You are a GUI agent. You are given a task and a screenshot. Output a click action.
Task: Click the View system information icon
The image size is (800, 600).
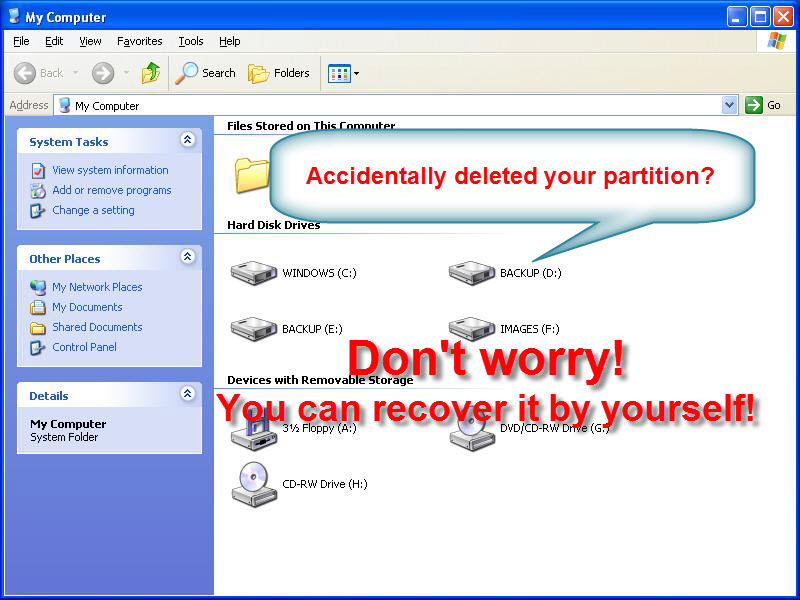[38, 170]
